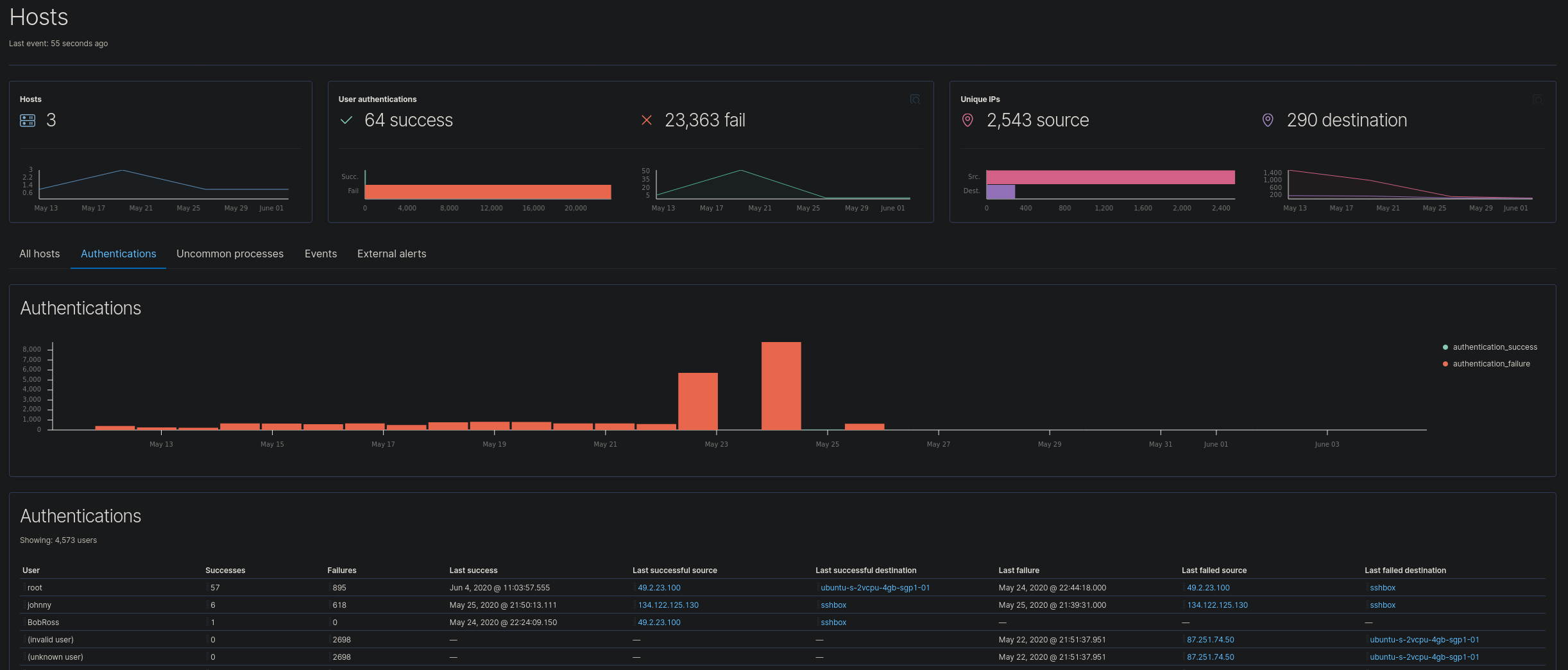This screenshot has height=670, width=1568.
Task: Open the inspect icon on the User authentications card
Action: click(915, 99)
